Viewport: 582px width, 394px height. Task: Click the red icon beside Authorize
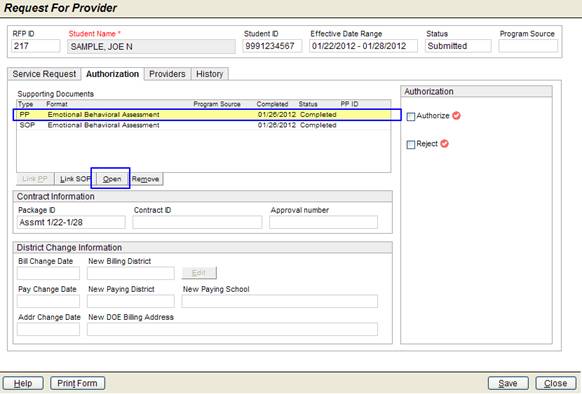456,115
